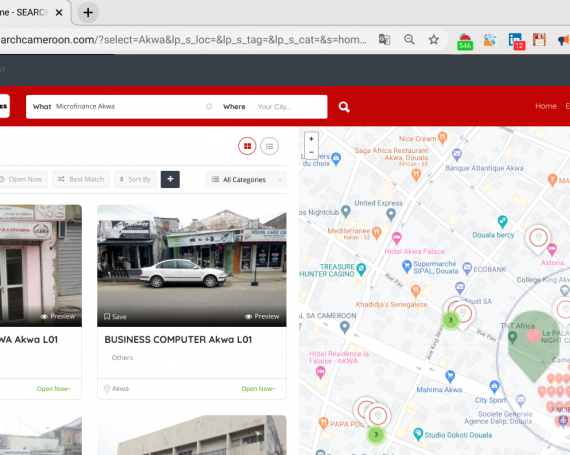Viewport: 570px width, 455px height.
Task: Open the orange hand cursor extension icon
Action: [x=490, y=39]
